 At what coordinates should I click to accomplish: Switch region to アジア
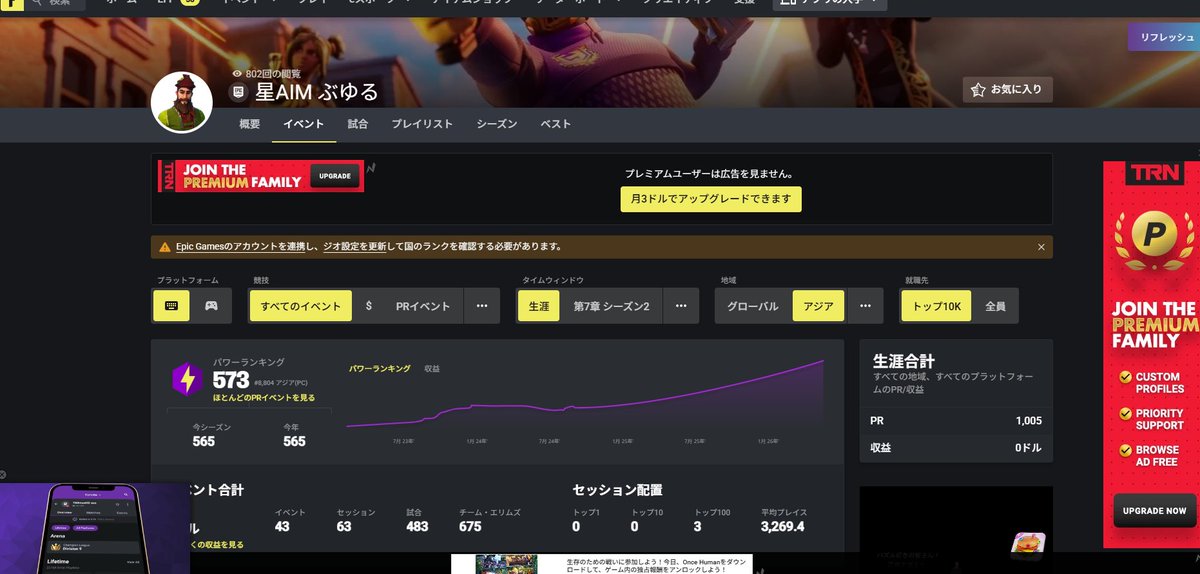tap(818, 306)
